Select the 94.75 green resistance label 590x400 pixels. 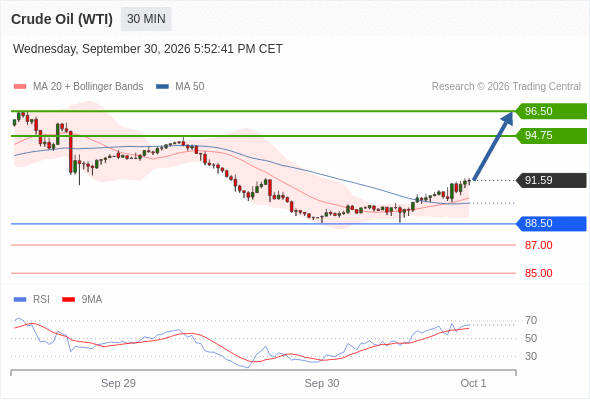tap(551, 135)
